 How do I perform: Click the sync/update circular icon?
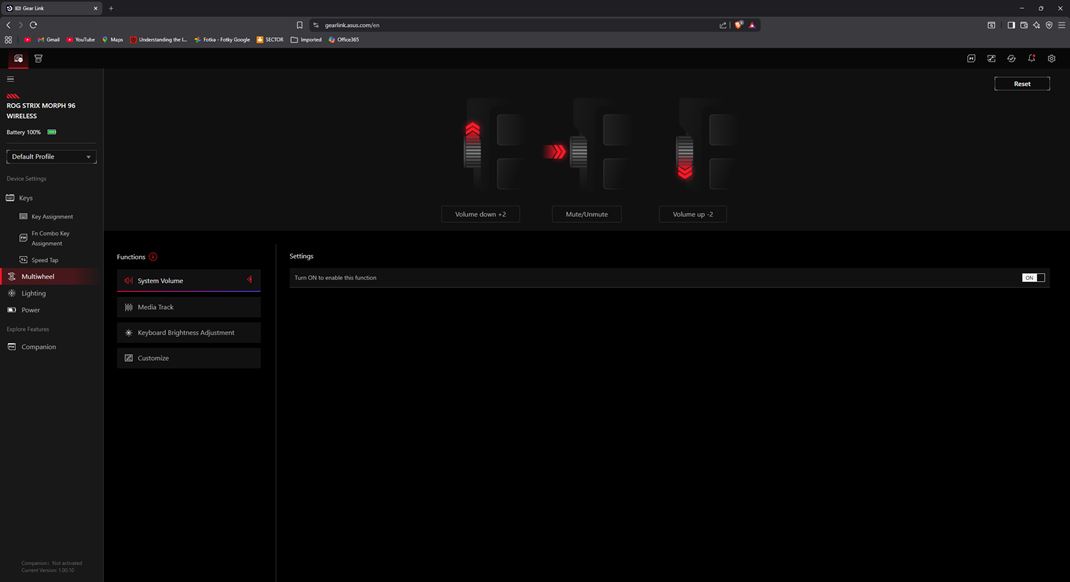[1011, 59]
